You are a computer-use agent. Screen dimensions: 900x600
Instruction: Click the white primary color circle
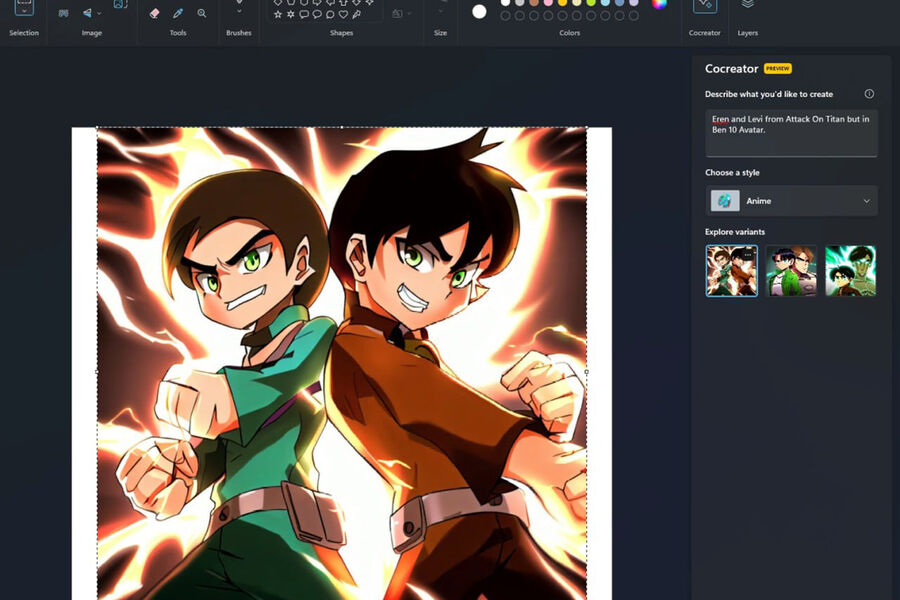point(479,11)
